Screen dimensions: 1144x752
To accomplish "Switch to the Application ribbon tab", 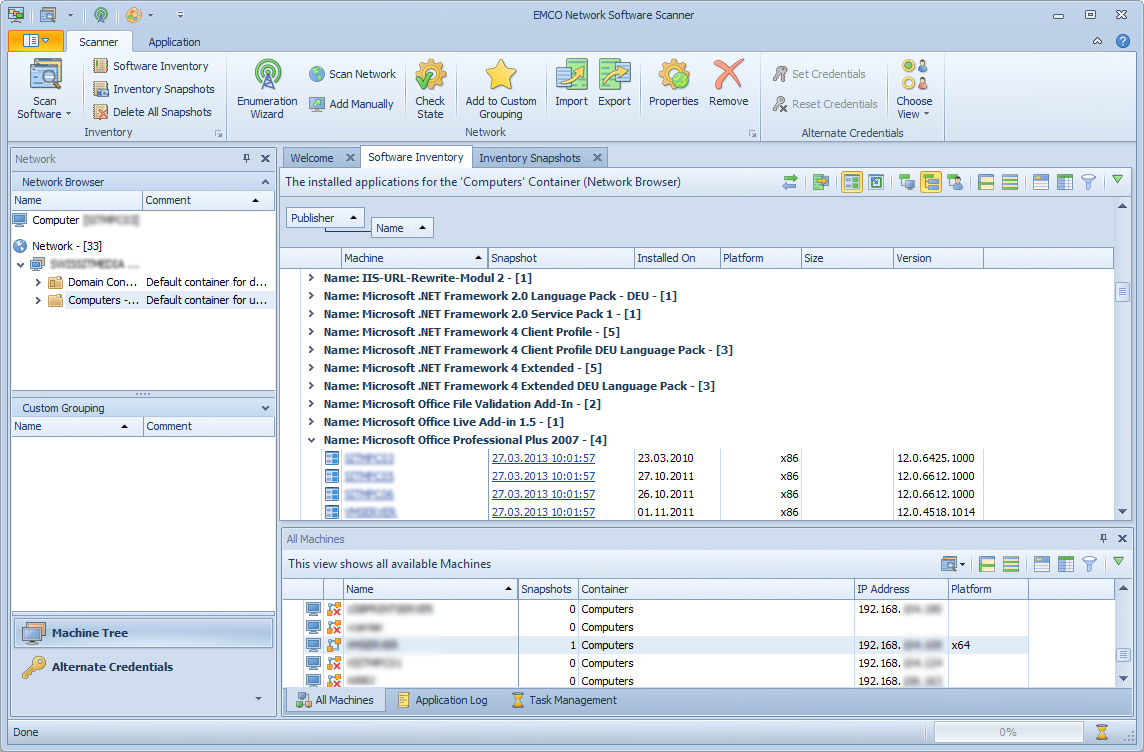I will pyautogui.click(x=174, y=42).
